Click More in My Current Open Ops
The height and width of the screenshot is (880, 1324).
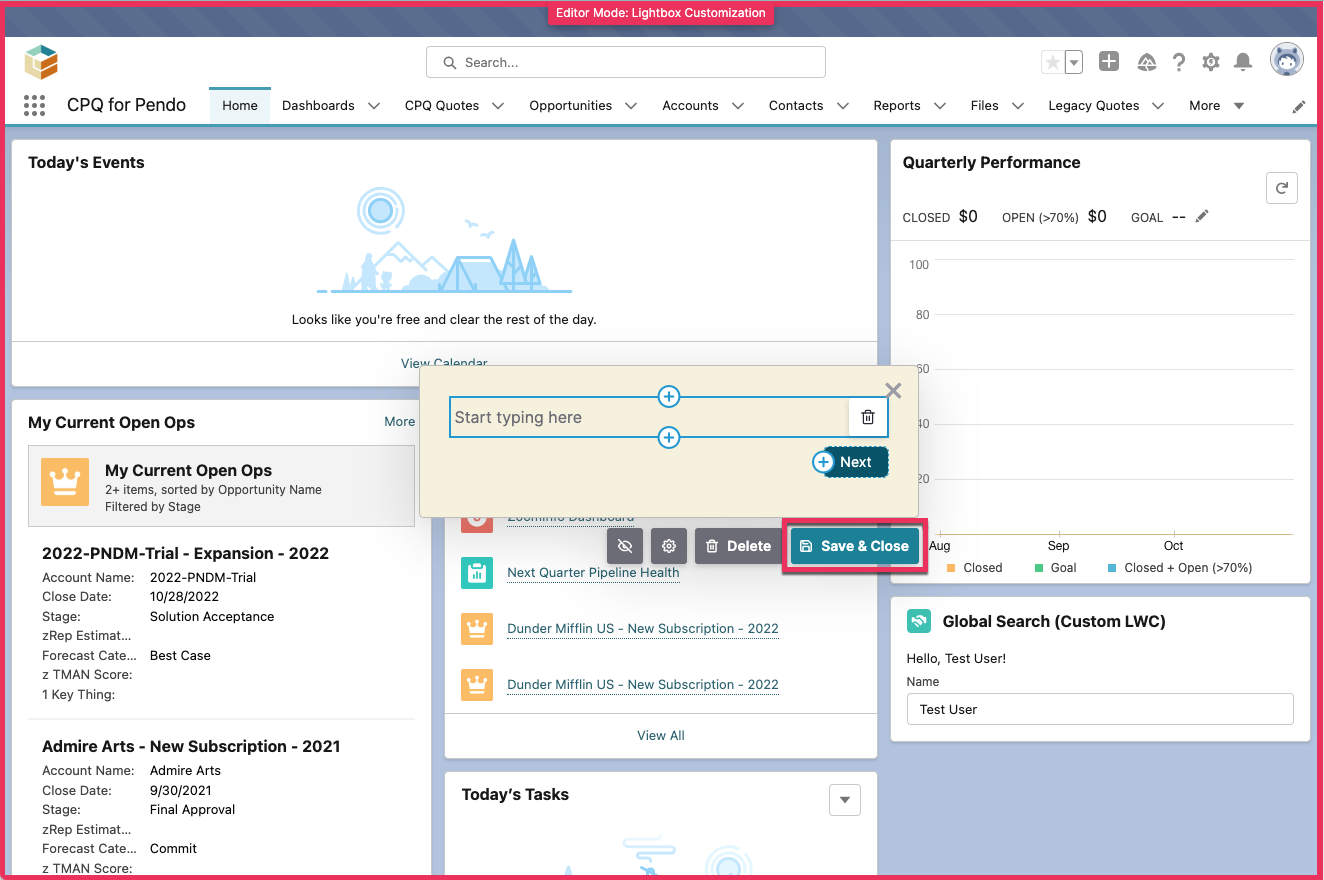400,421
